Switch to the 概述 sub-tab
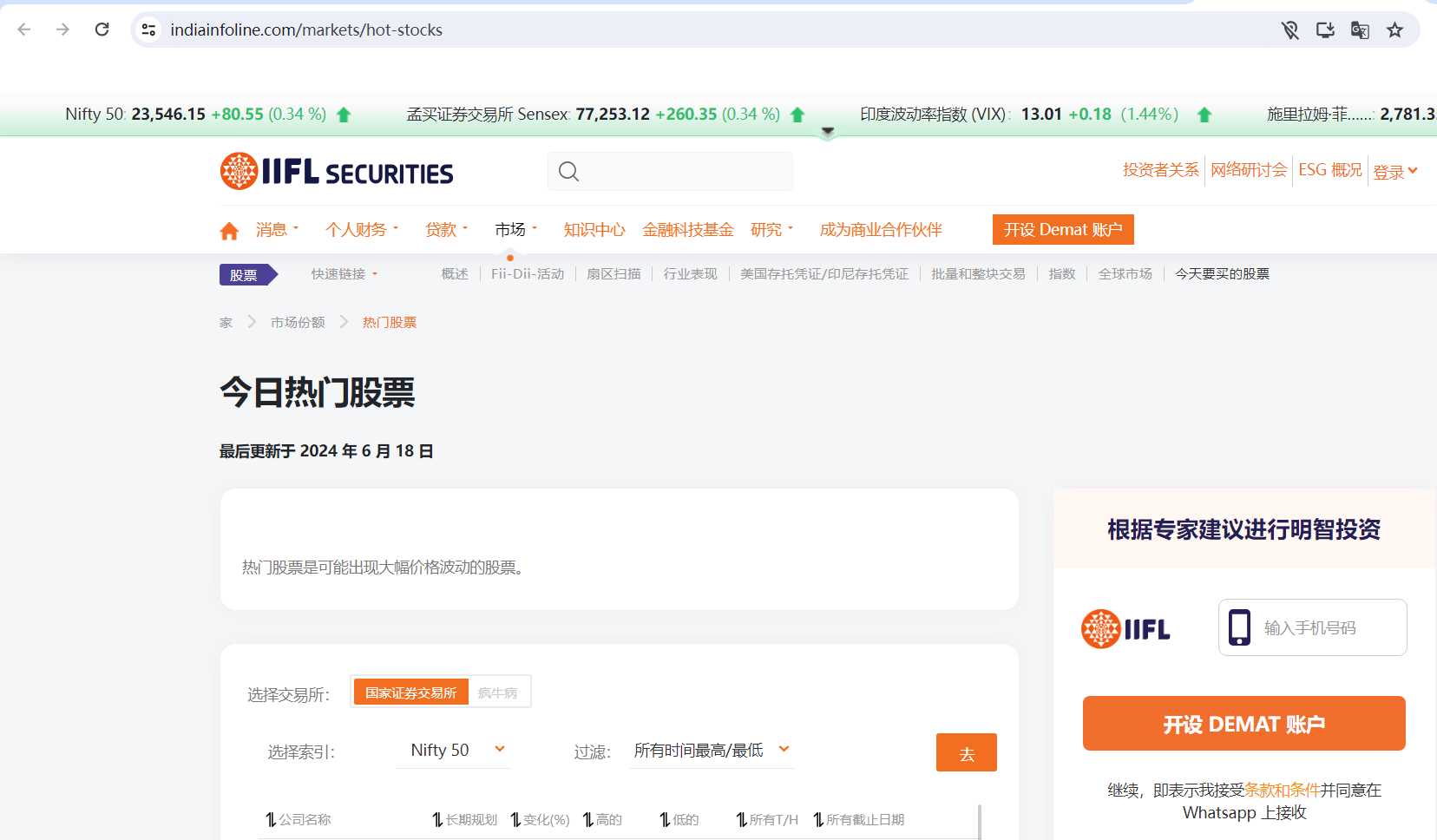The width and height of the screenshot is (1437, 840). pos(455,274)
